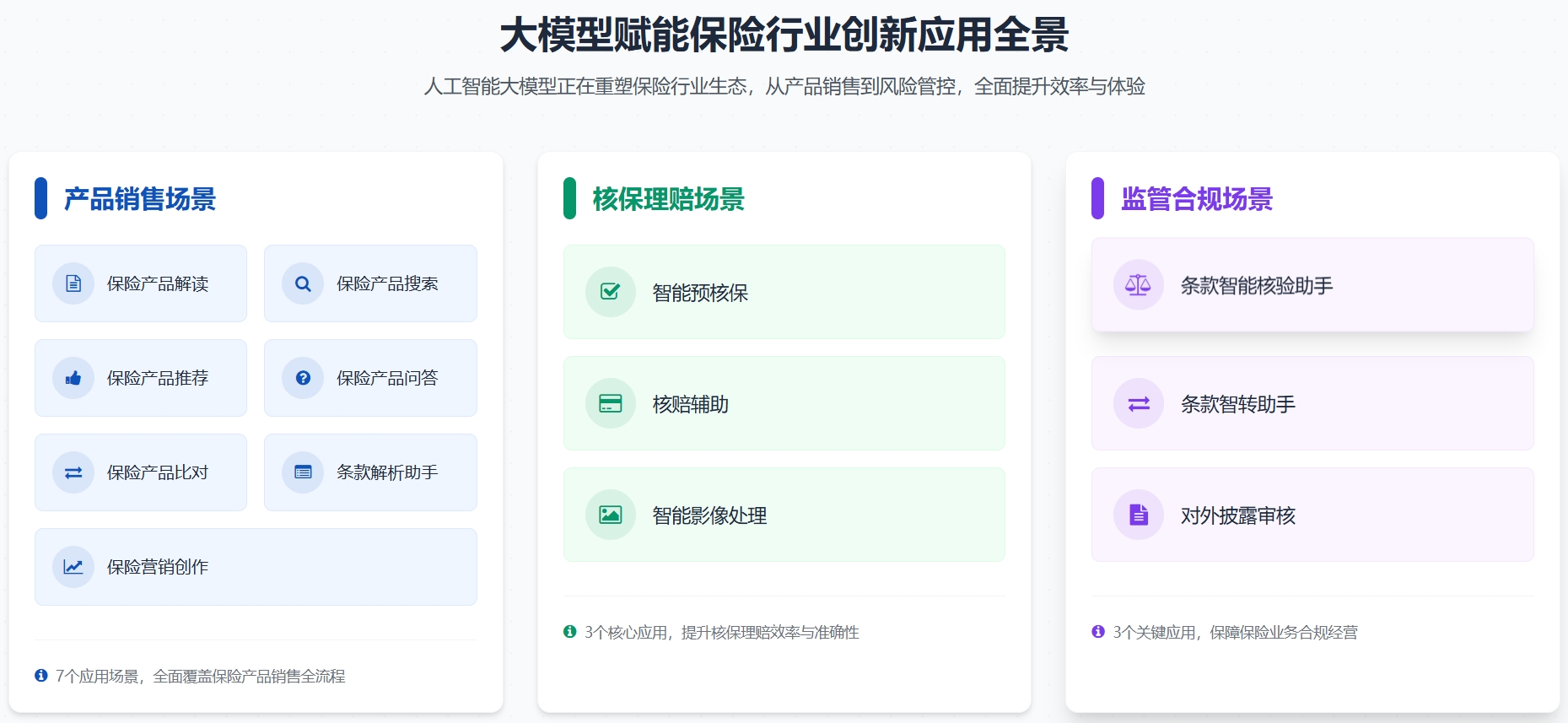Click the balance scale icon for 条款智能核验助手
Image resolution: width=1568 pixels, height=723 pixels.
click(x=1138, y=285)
